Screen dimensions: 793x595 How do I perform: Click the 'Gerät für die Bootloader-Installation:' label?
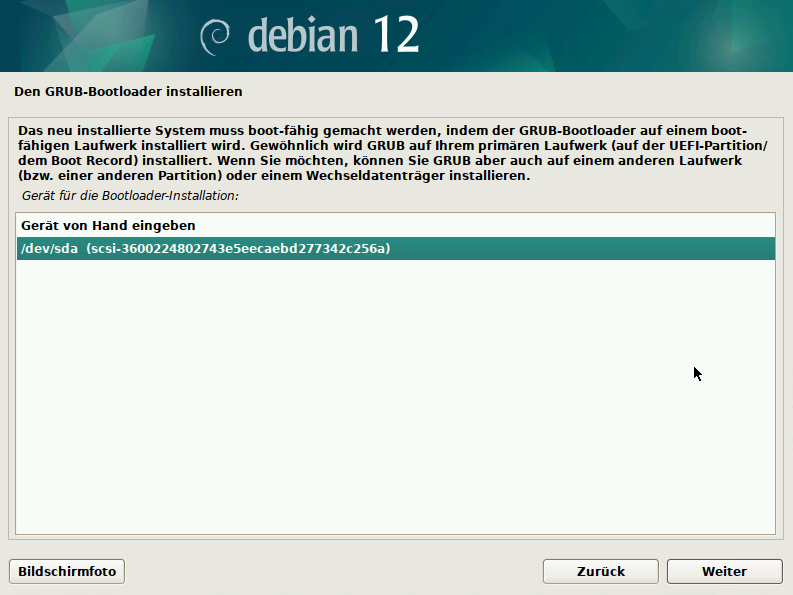[130, 196]
